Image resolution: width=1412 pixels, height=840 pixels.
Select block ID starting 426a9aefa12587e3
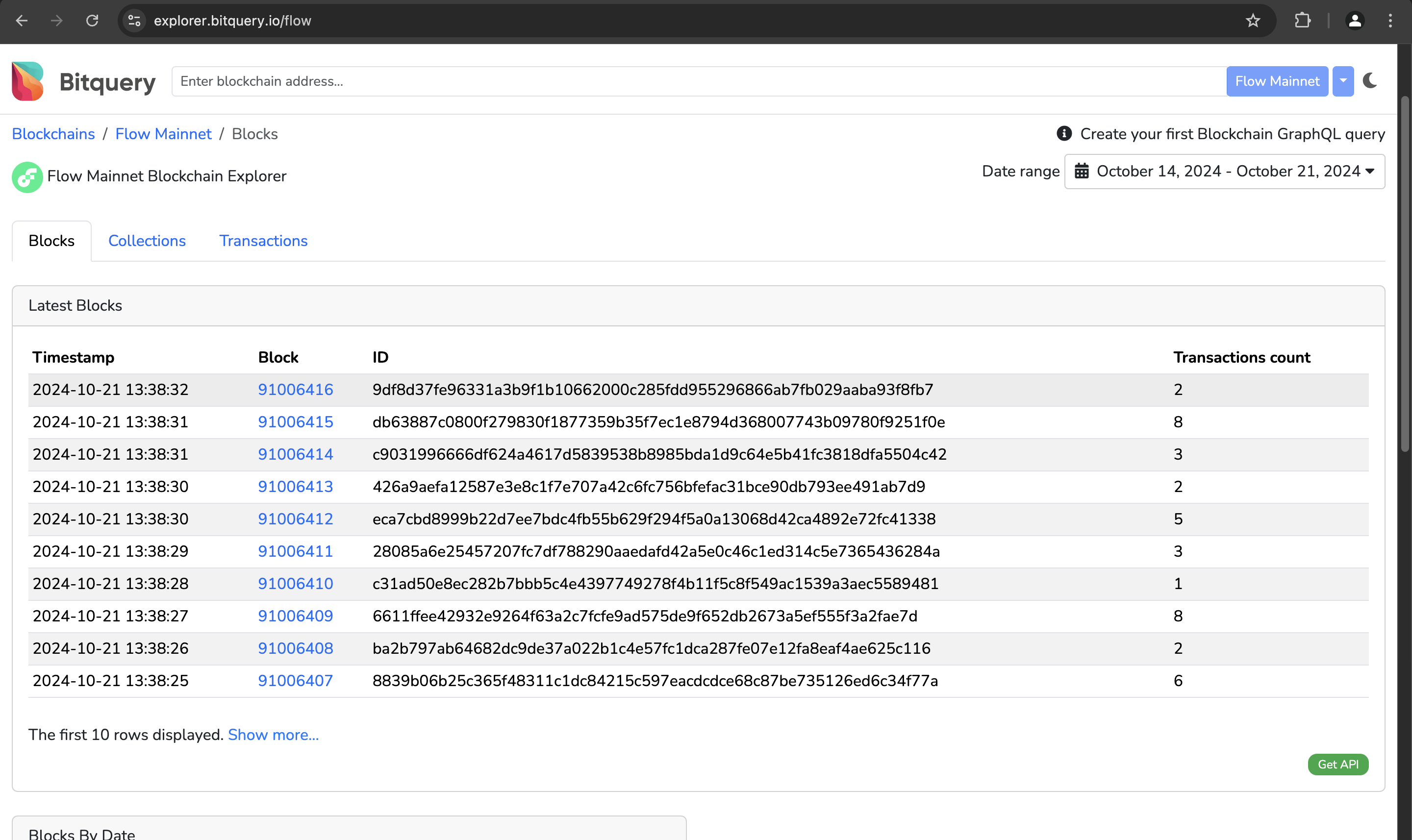point(649,487)
